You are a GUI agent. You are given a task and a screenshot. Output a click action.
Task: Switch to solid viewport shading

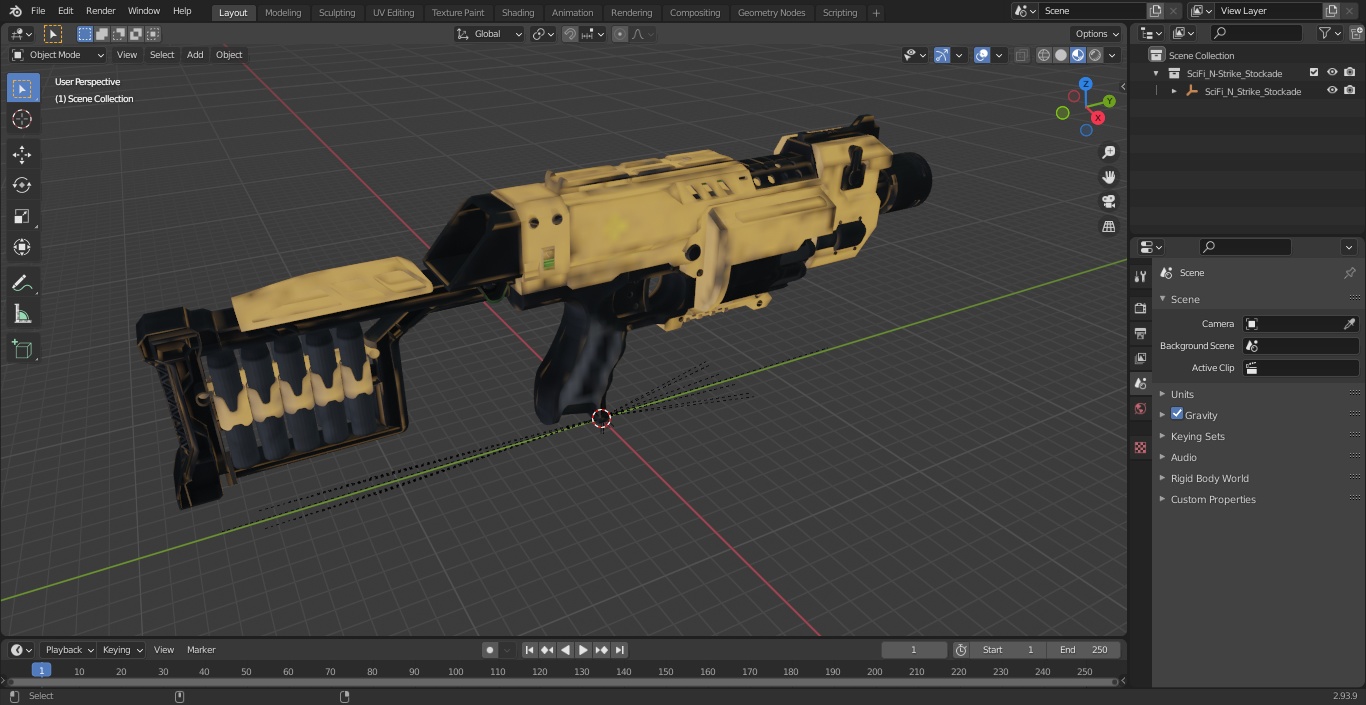[1061, 55]
